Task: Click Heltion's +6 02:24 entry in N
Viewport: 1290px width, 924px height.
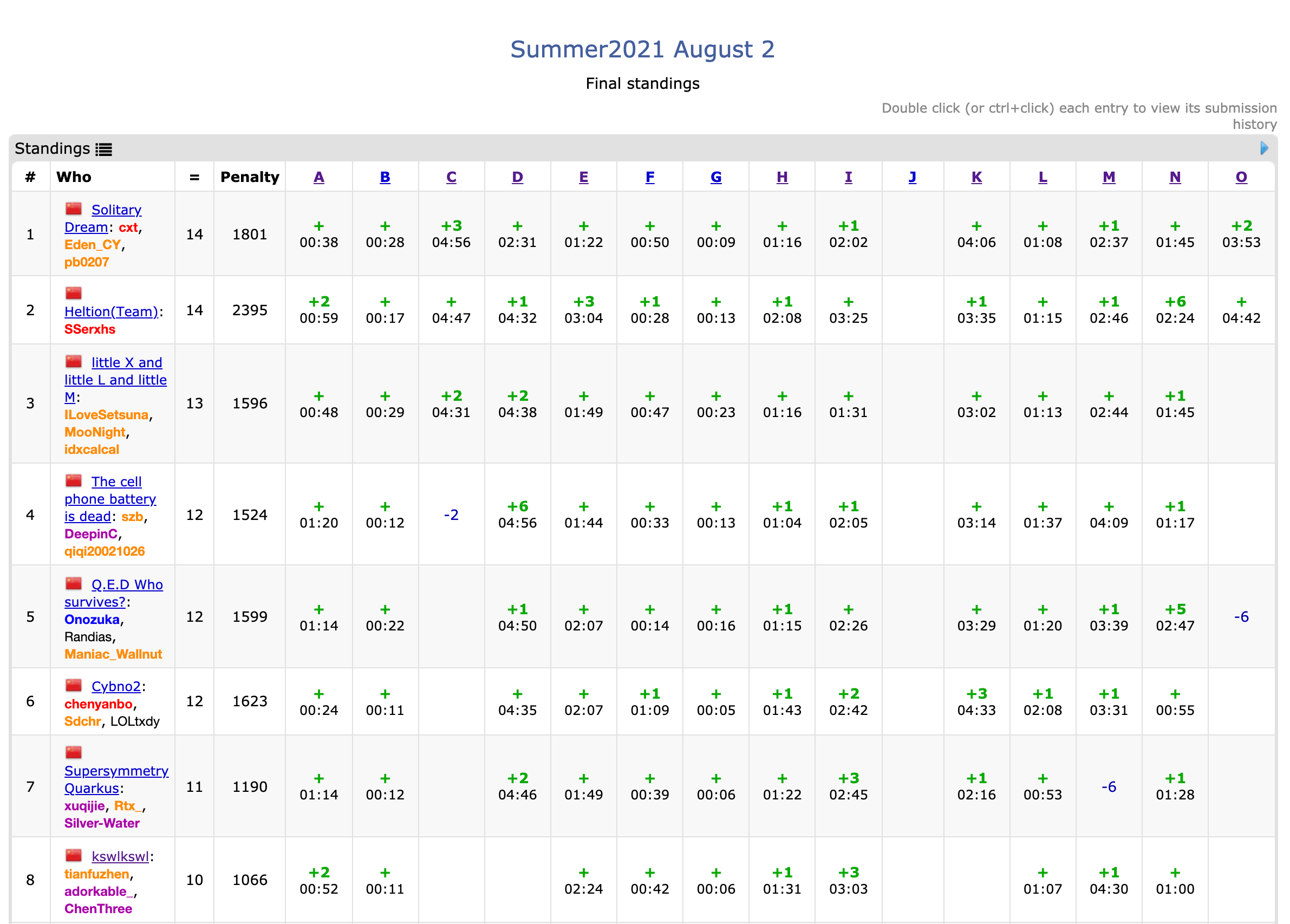Action: pyautogui.click(x=1175, y=310)
